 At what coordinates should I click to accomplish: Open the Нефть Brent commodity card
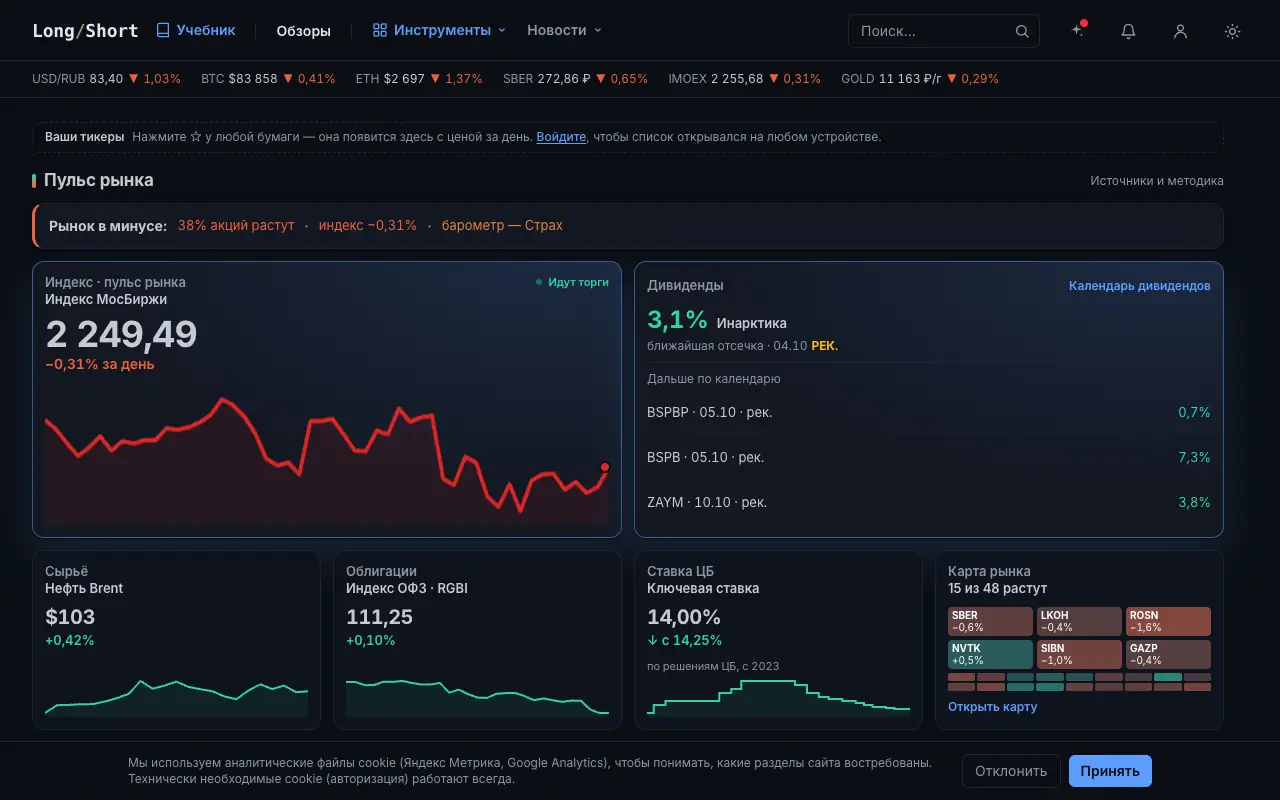pyautogui.click(x=176, y=640)
